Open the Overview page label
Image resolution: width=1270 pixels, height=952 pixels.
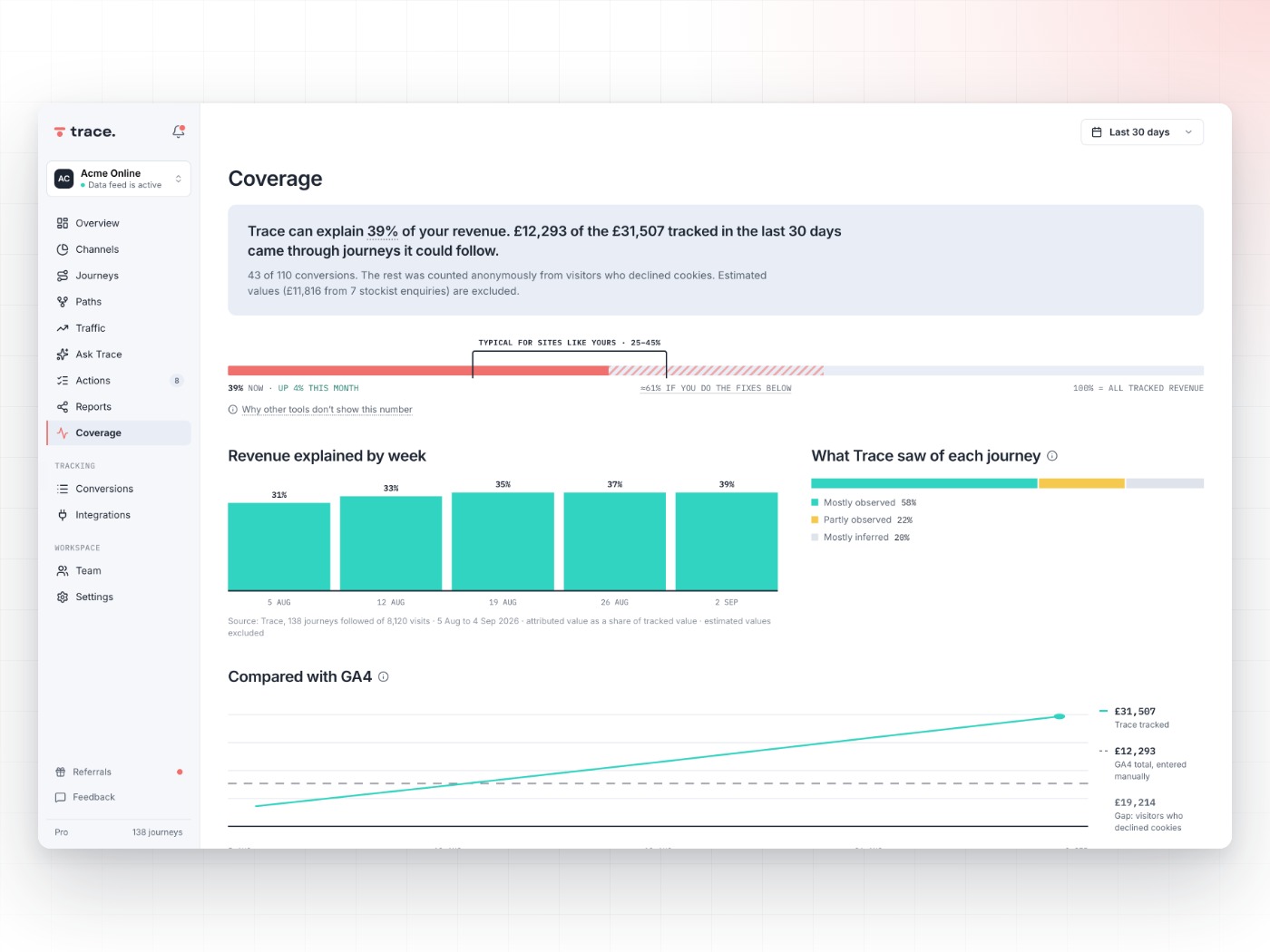click(x=97, y=223)
